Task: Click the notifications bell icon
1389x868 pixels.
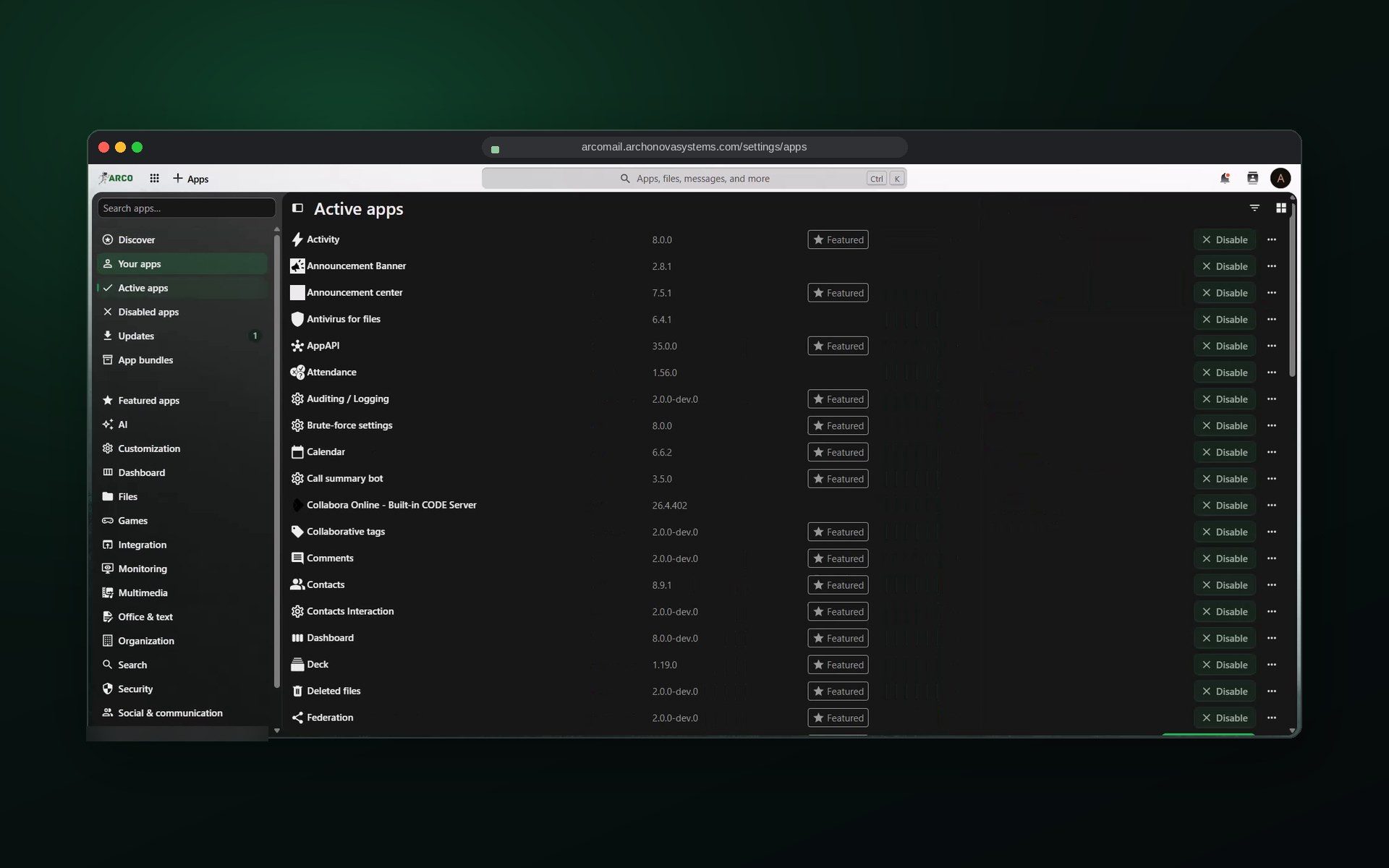Action: click(1225, 178)
